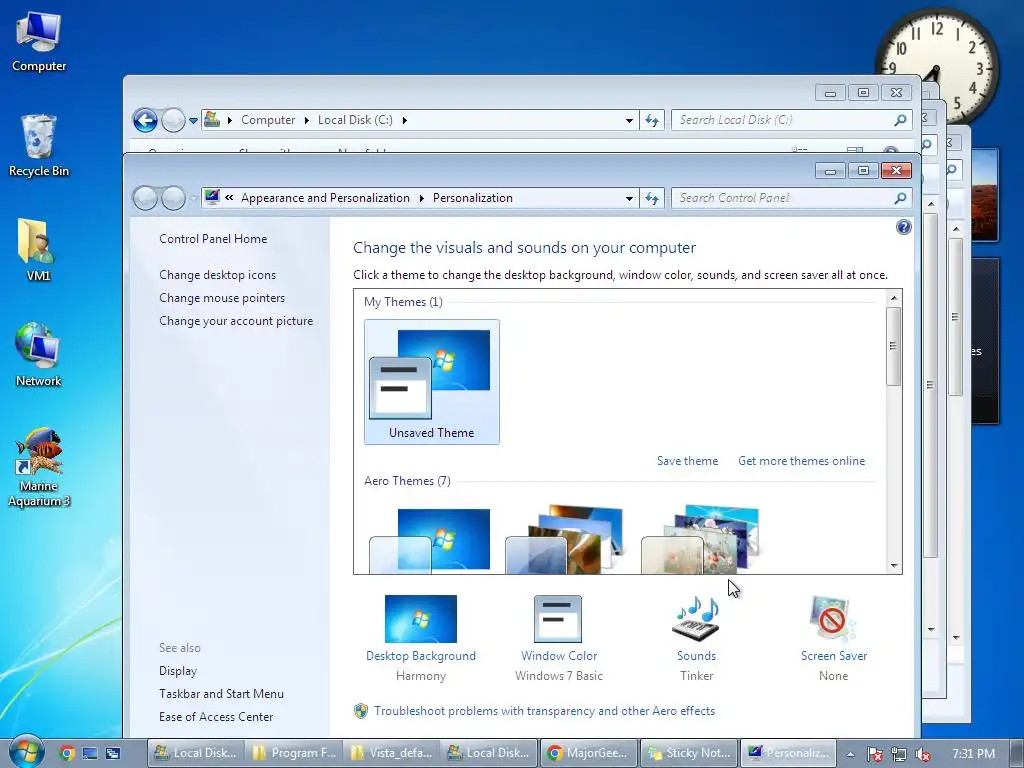The image size is (1024, 768).
Task: Click the Windows Start orb
Action: [25, 752]
